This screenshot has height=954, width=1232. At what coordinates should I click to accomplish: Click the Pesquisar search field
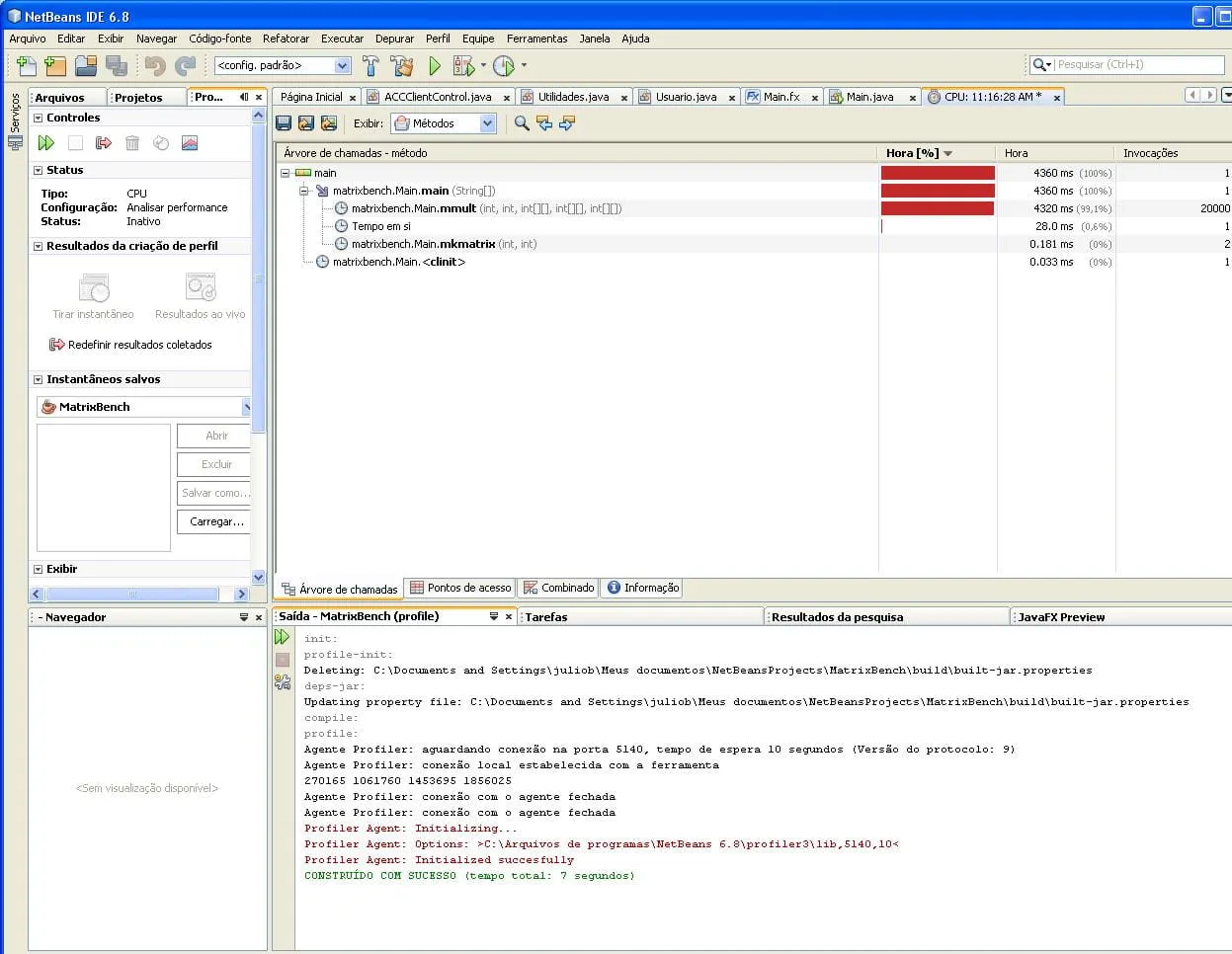coord(1136,64)
